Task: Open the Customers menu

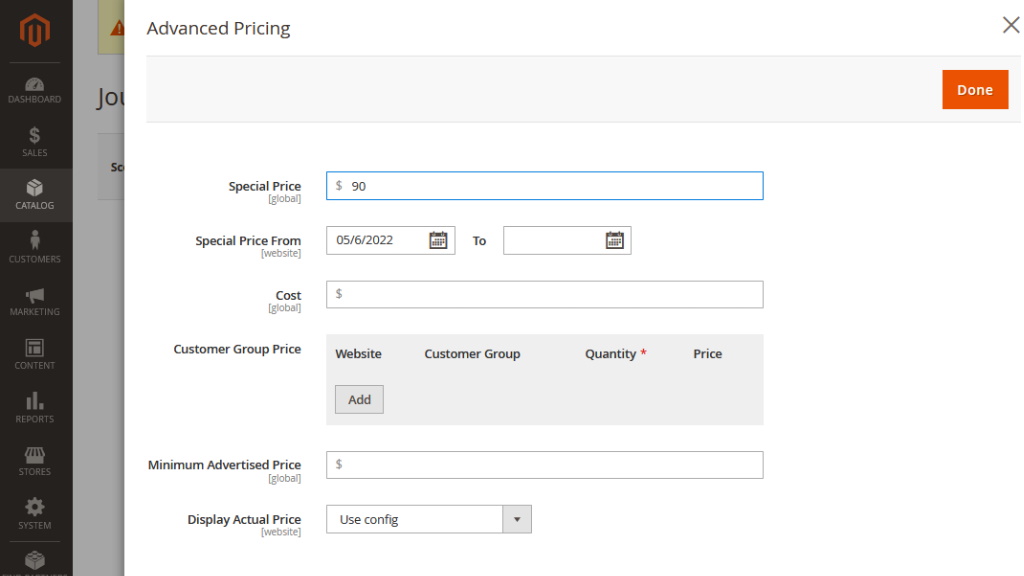Action: click(x=35, y=248)
